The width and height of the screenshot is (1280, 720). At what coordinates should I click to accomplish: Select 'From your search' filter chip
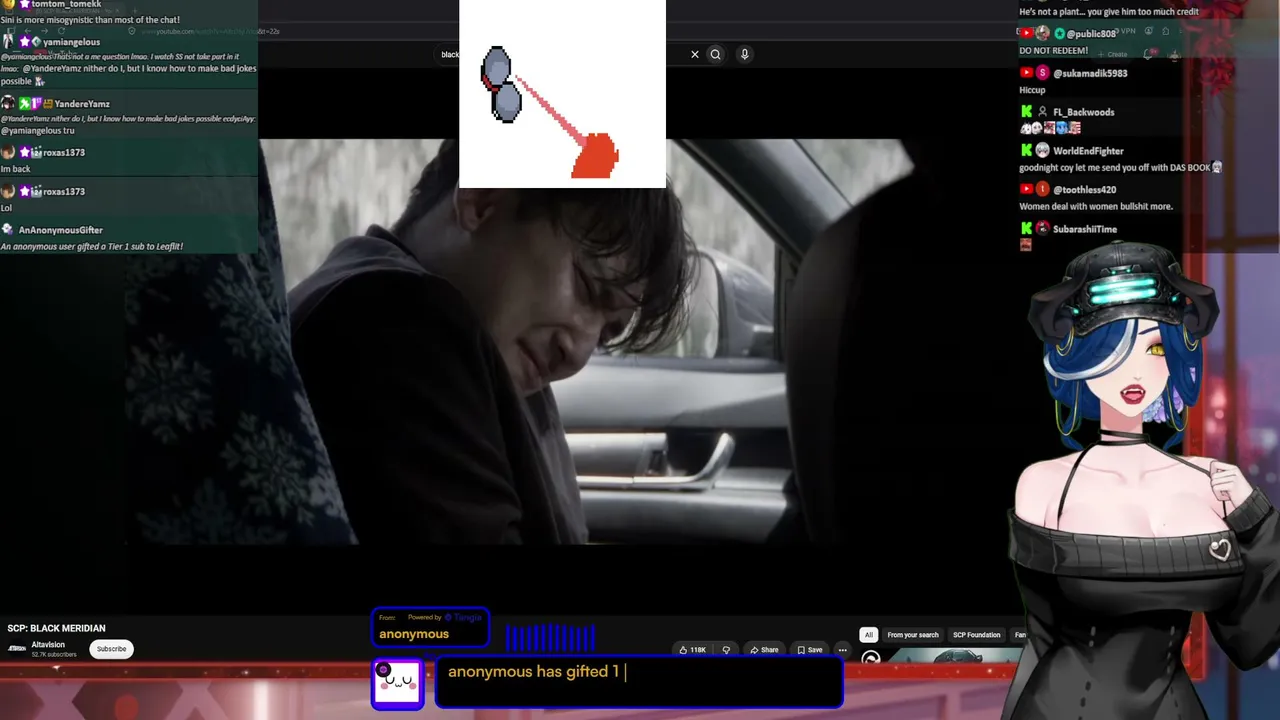pos(913,635)
